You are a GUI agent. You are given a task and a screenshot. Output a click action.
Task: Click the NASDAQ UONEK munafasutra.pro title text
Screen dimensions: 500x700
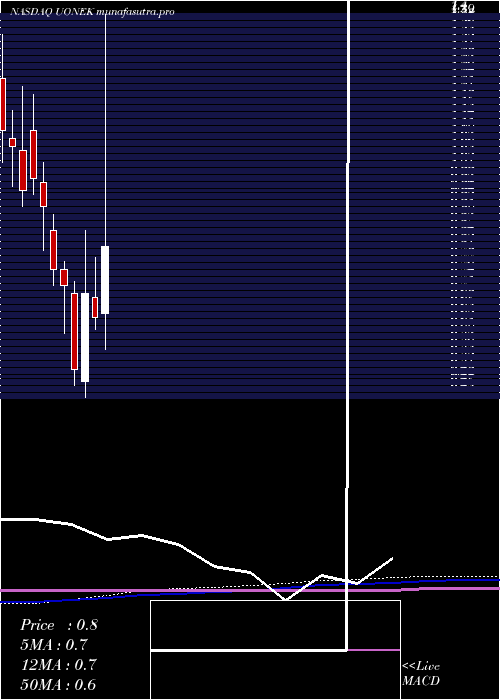click(x=92, y=12)
